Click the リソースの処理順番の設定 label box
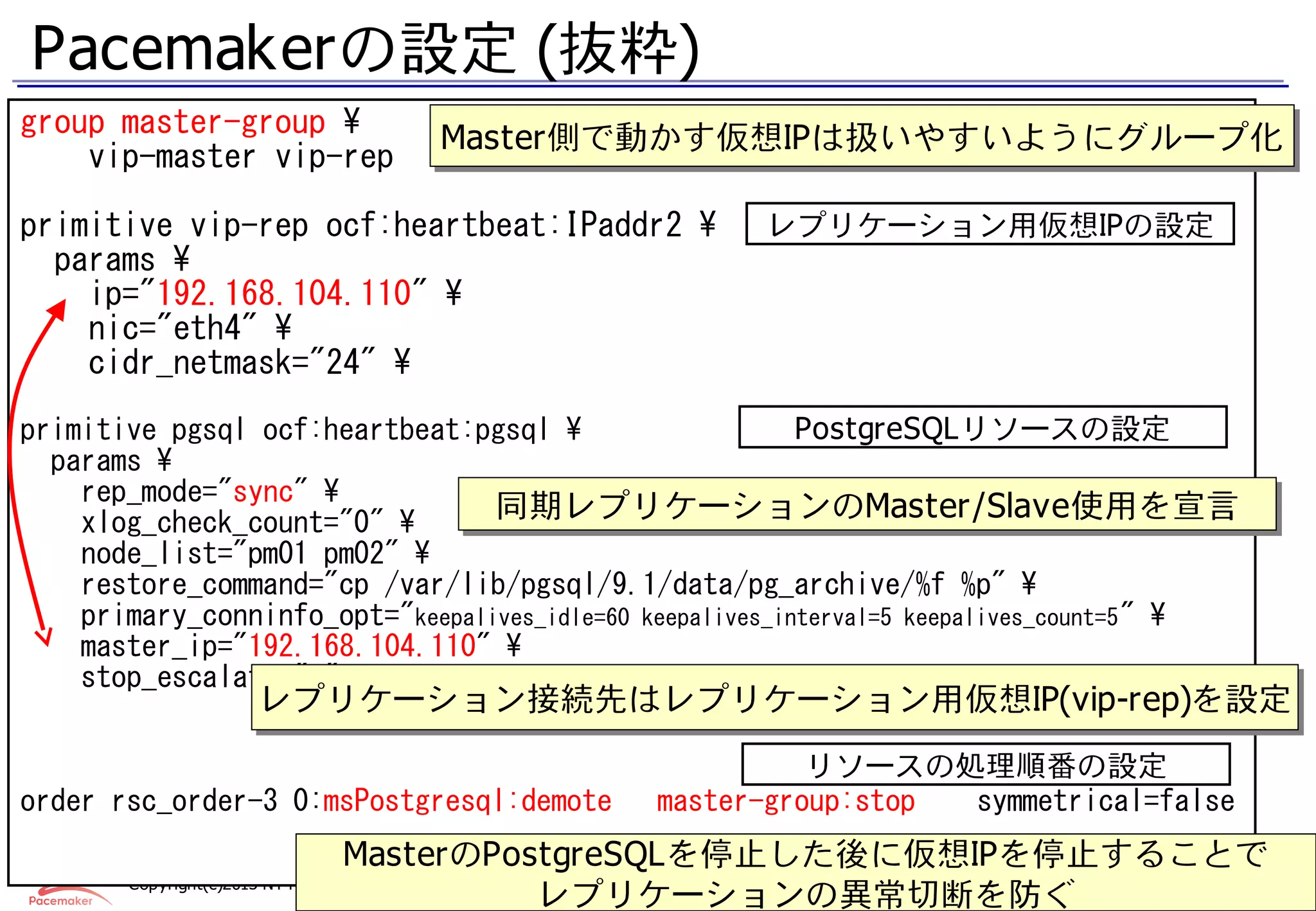Viewport: 1316px width, 911px height. [986, 765]
